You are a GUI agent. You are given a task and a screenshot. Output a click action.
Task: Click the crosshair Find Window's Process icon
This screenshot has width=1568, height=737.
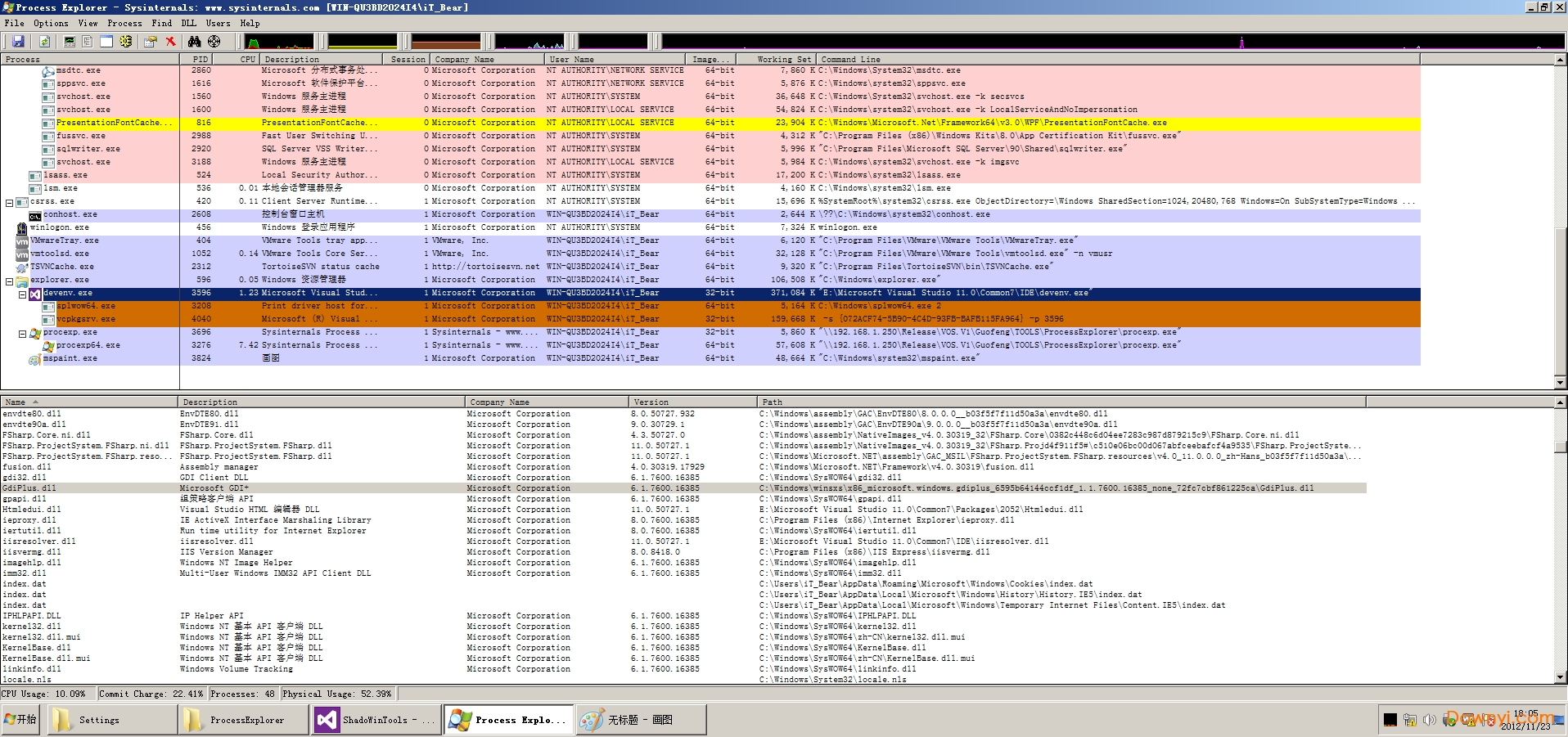(x=214, y=41)
